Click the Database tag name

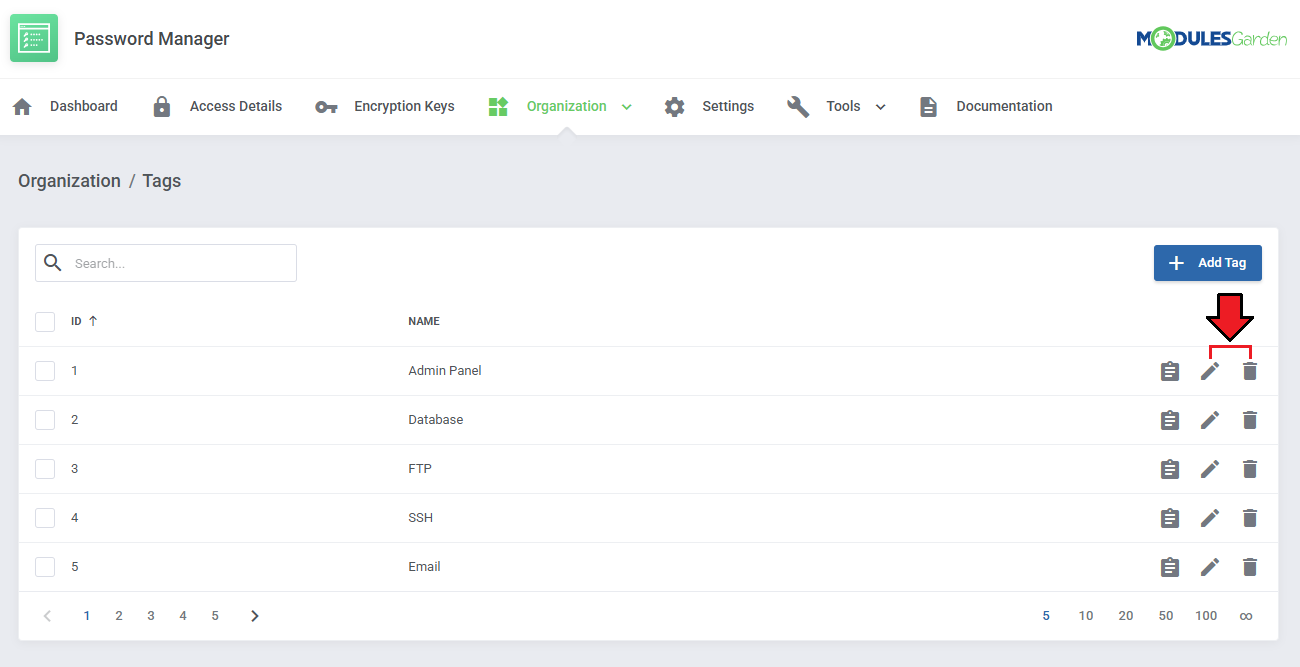[436, 420]
